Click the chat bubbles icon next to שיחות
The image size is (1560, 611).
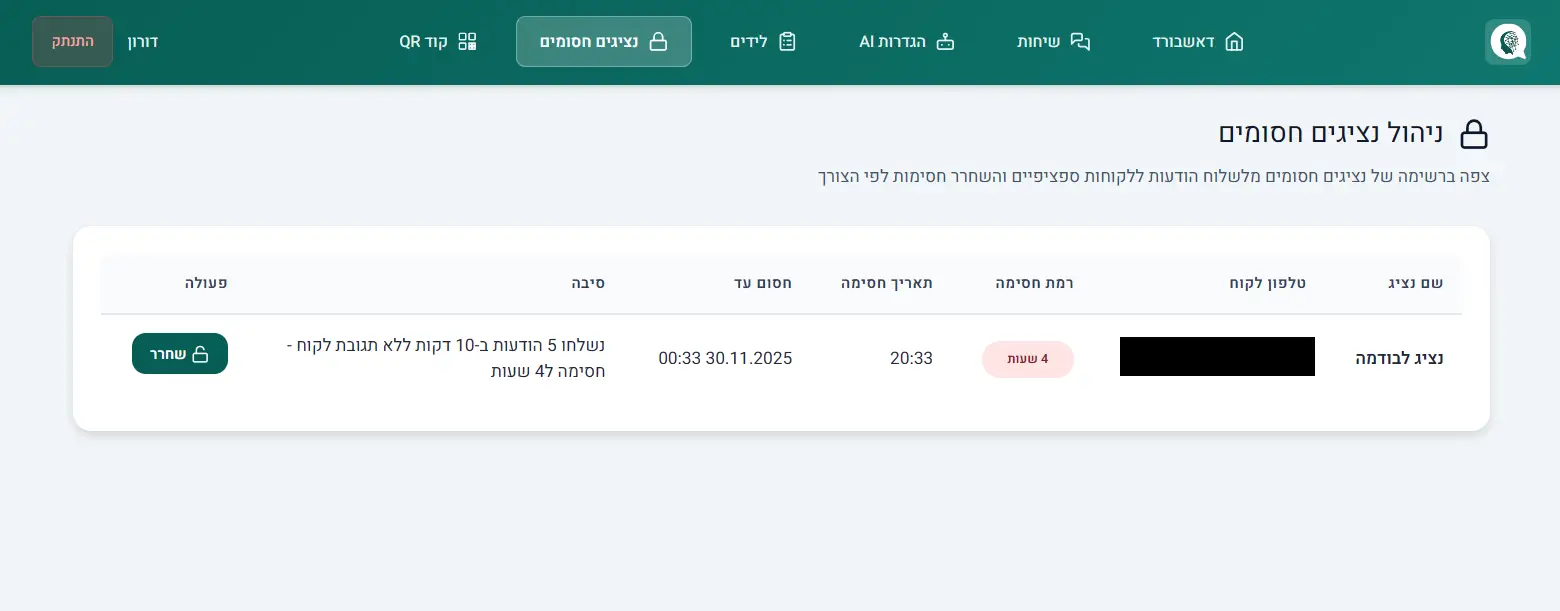click(1081, 41)
